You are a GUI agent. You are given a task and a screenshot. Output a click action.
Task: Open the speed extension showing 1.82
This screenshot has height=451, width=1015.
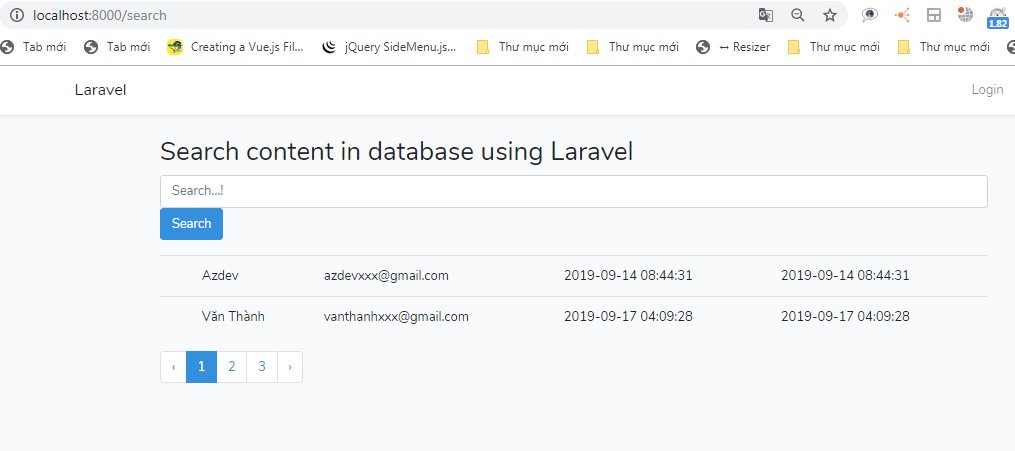pos(998,17)
